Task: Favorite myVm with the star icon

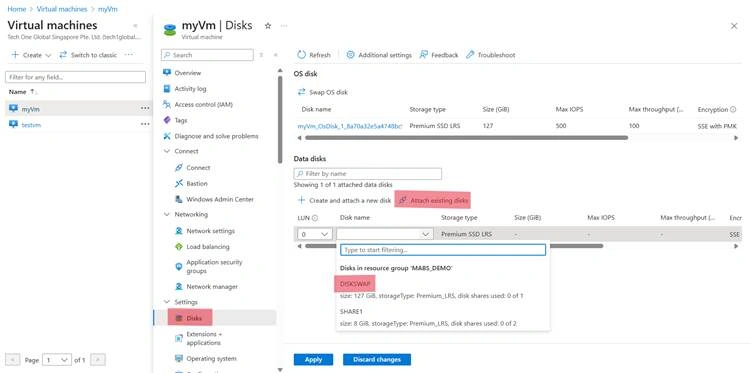Action: tap(268, 26)
